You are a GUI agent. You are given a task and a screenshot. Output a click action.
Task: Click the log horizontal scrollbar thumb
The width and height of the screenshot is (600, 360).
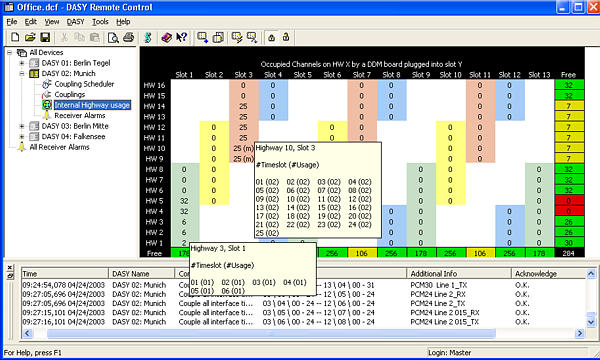[271, 333]
